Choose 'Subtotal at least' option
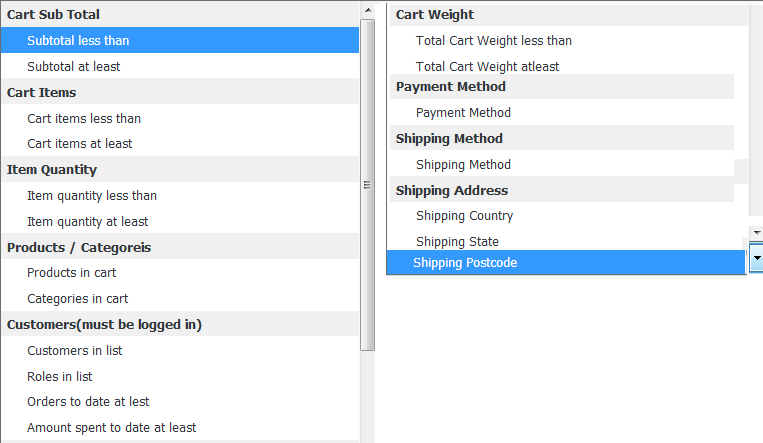Screen dimensions: 763x443 [180, 66]
